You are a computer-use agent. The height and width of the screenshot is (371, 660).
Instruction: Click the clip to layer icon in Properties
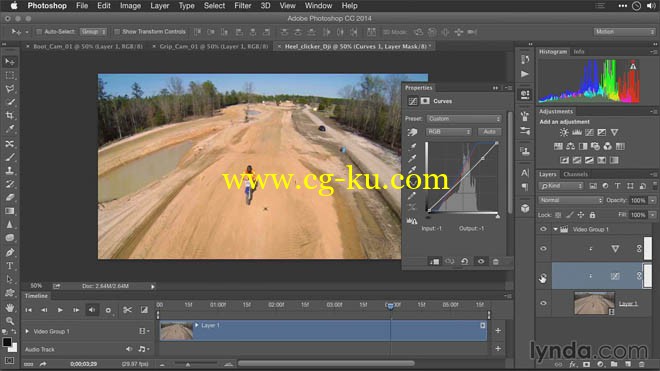click(x=434, y=262)
